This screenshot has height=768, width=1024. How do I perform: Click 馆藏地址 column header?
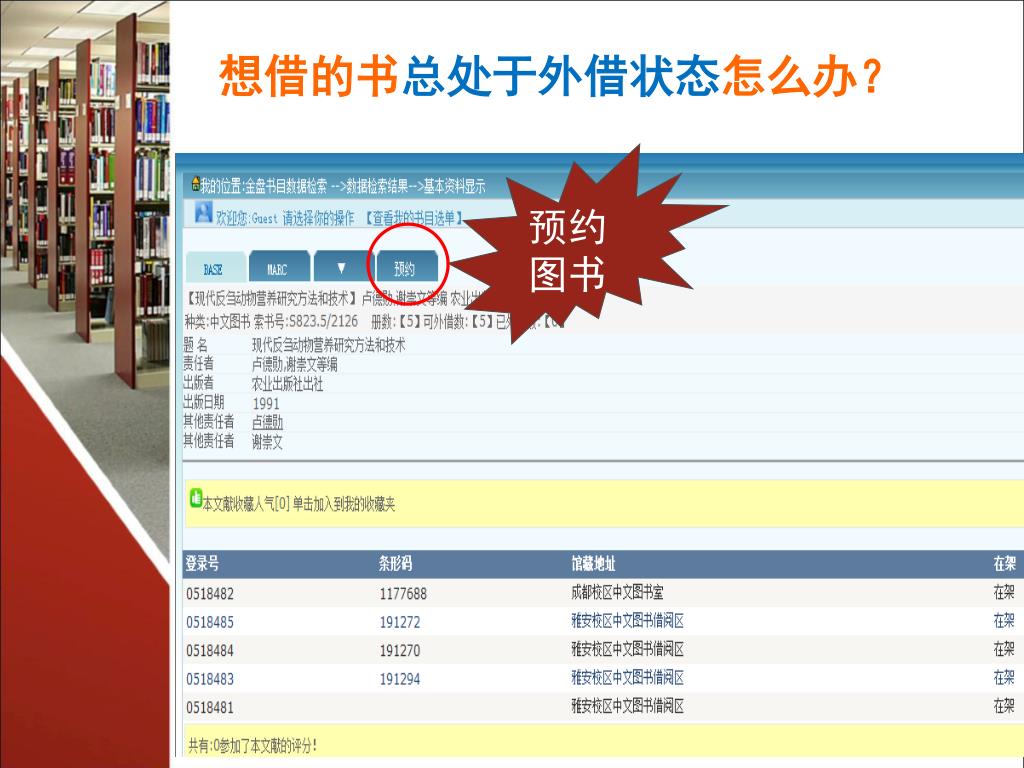[x=593, y=564]
